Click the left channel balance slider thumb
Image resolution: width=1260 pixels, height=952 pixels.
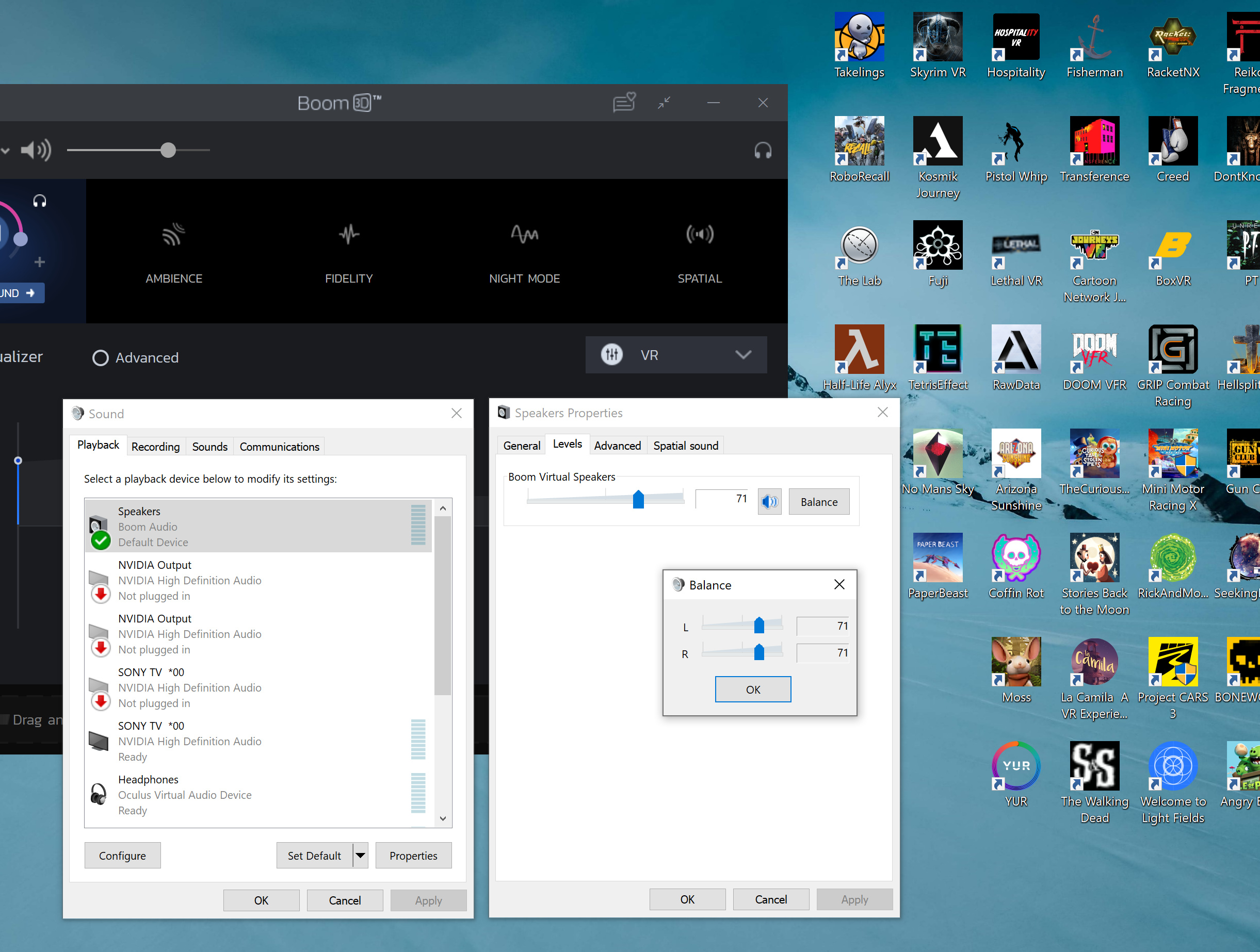click(758, 625)
